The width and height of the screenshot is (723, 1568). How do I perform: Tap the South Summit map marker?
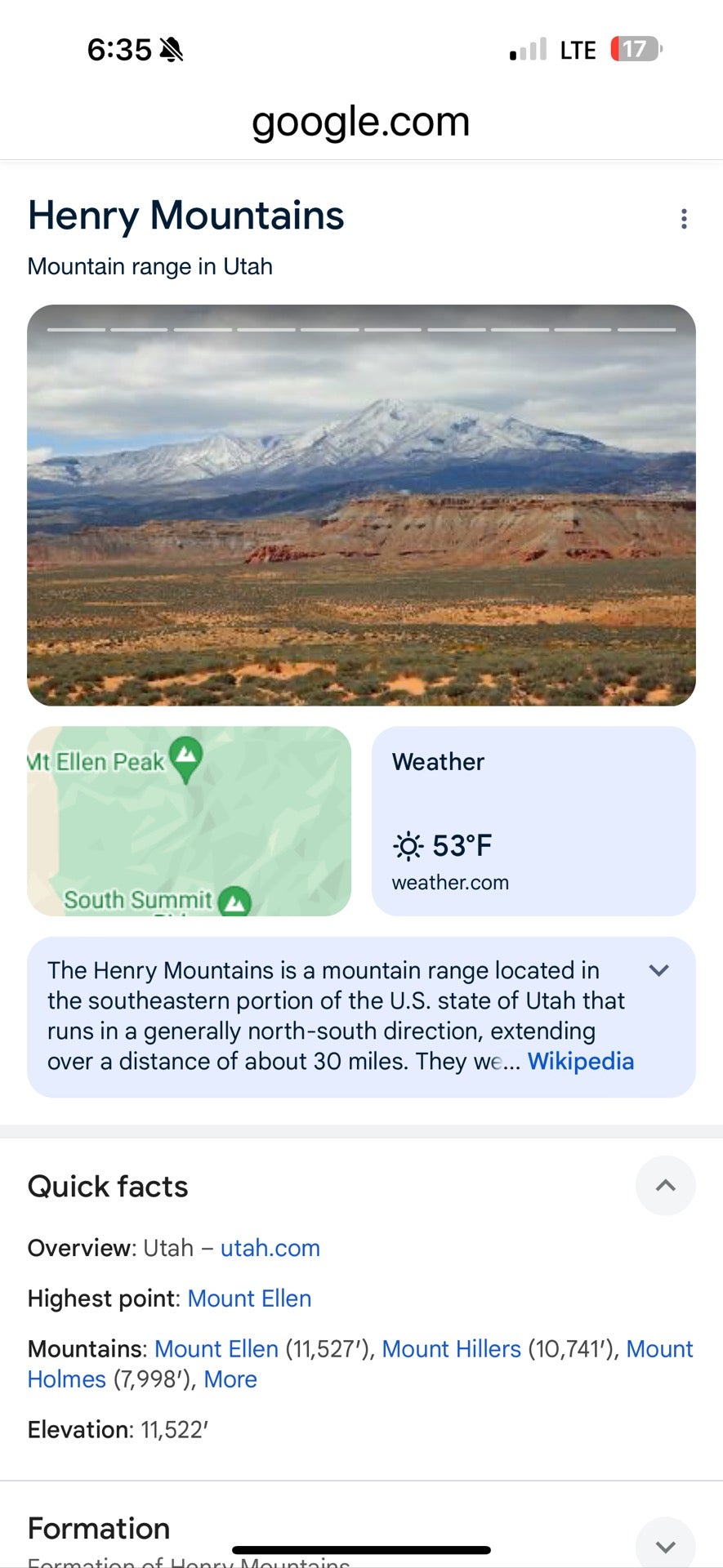234,902
